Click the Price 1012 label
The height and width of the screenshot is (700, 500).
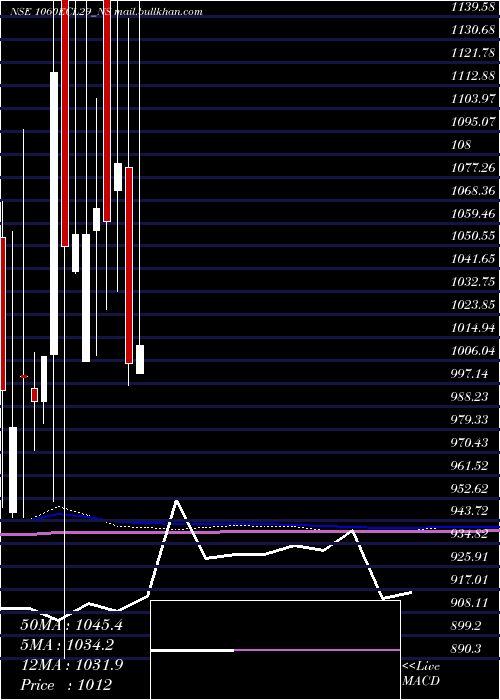pos(66,685)
